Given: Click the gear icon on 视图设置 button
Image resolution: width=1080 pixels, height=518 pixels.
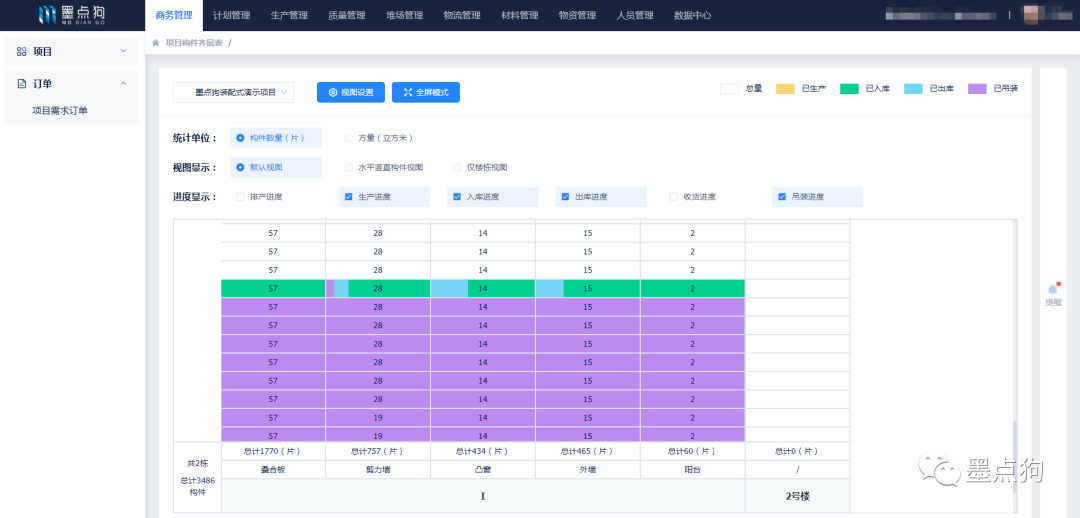Looking at the screenshot, I should (x=333, y=92).
